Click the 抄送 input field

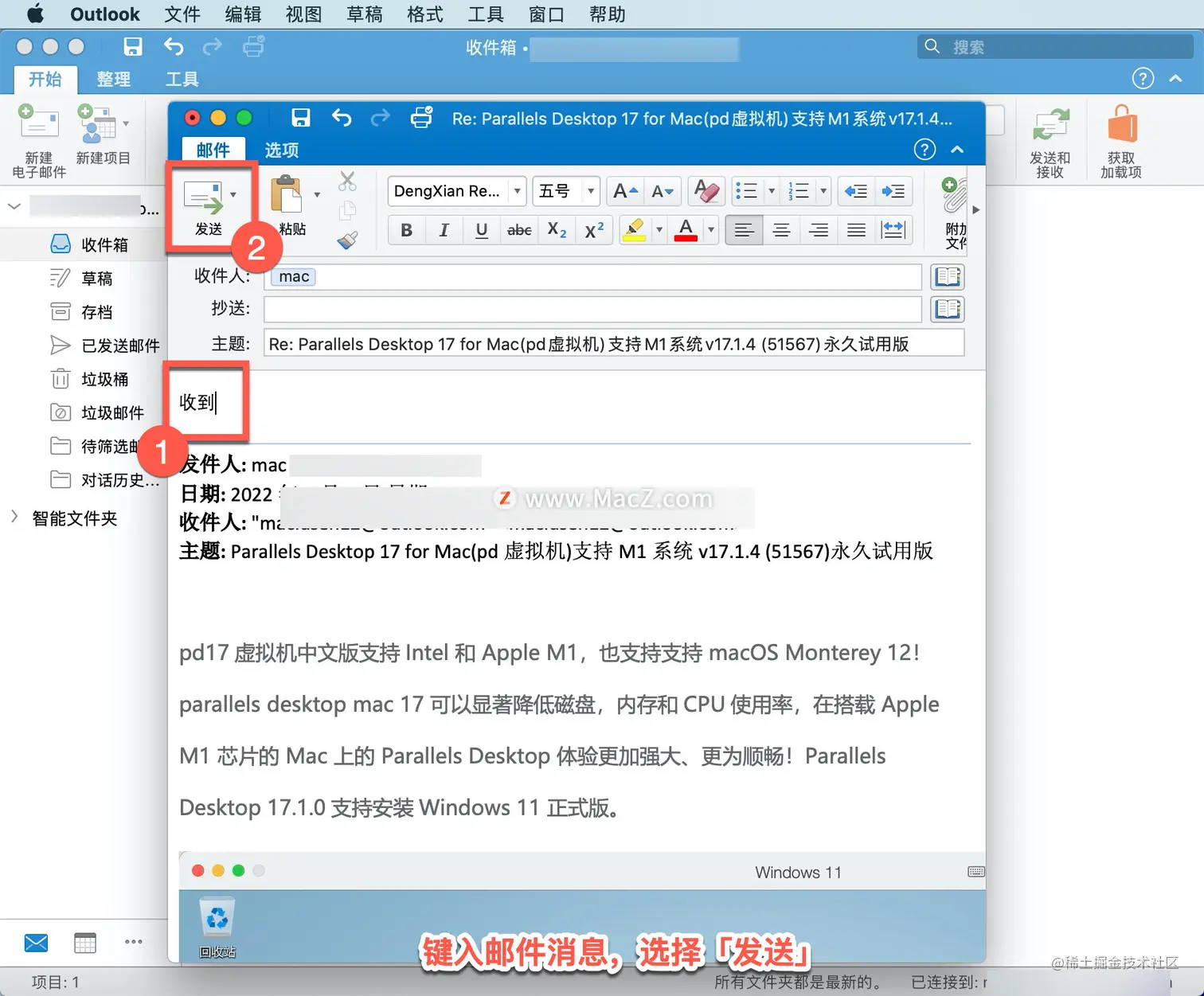[x=592, y=309]
